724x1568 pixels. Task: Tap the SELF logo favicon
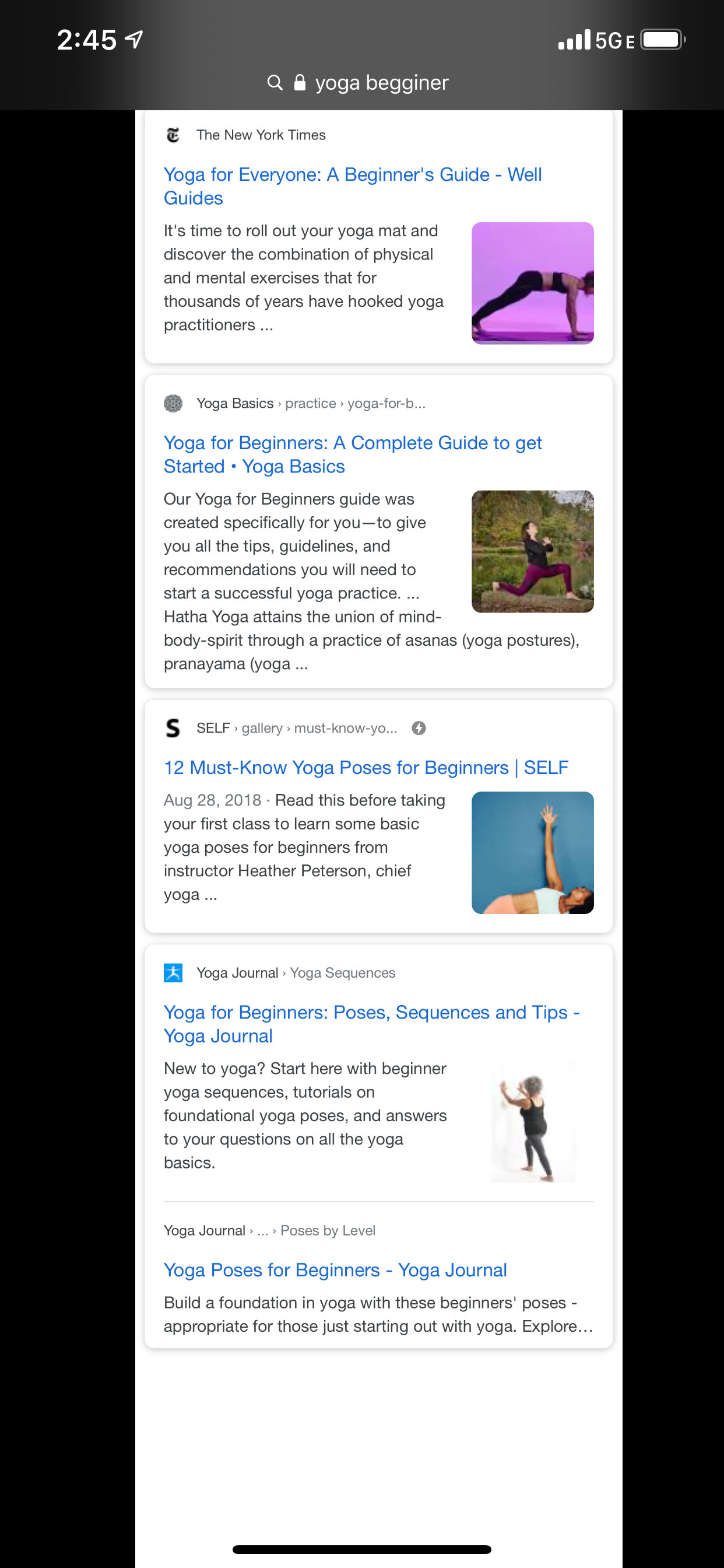pos(173,728)
